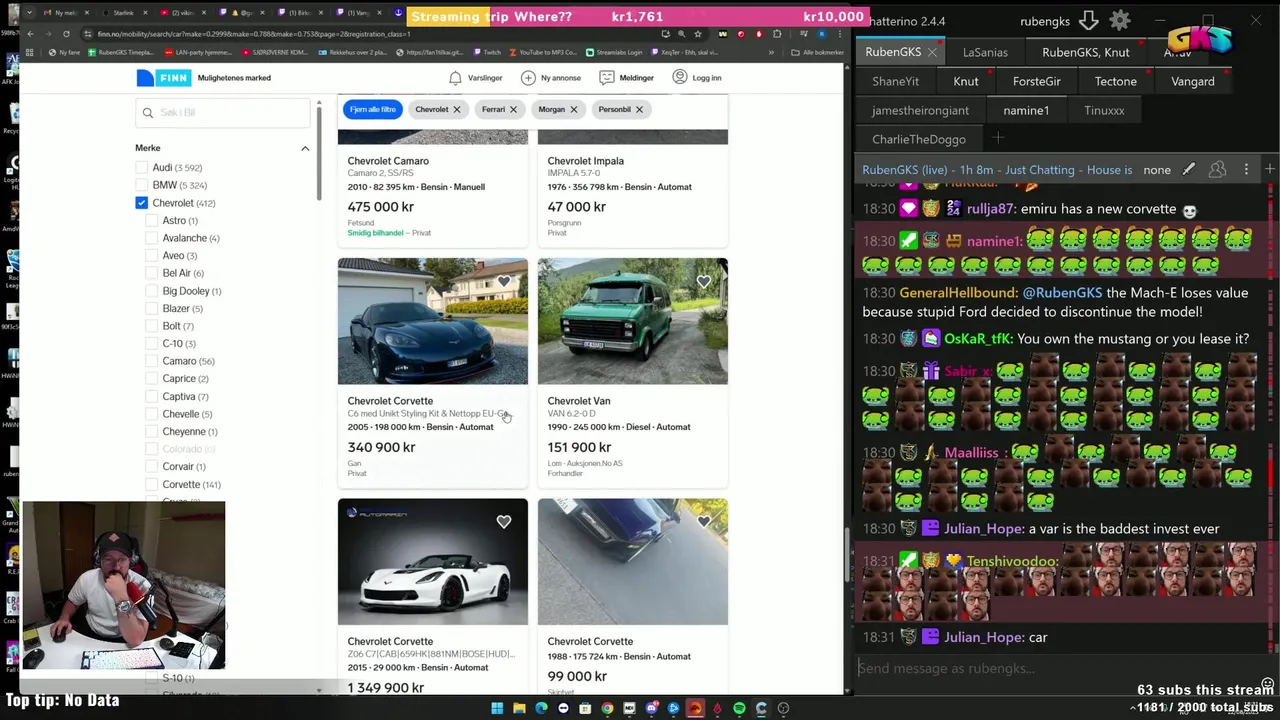Open chat split options menu
1280x720 pixels.
pos(1246,170)
